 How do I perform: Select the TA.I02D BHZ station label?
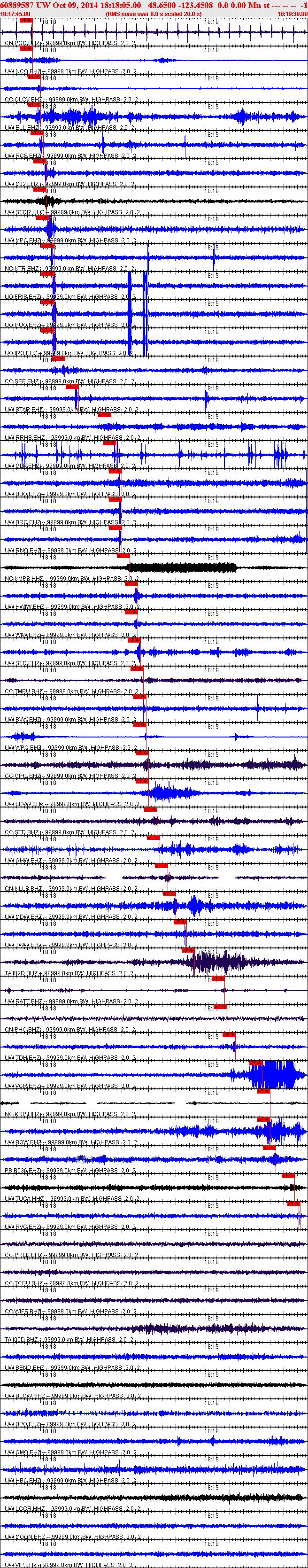pyautogui.click(x=69, y=973)
